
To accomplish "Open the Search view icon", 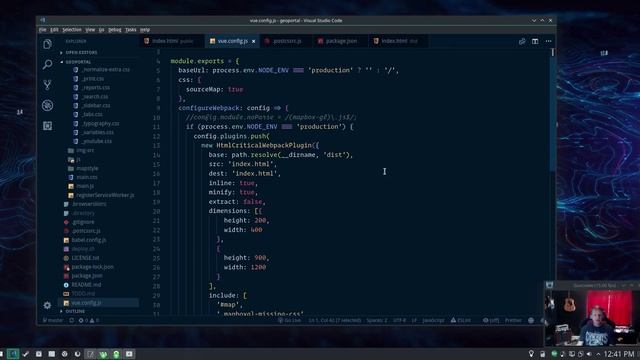I will [47, 64].
